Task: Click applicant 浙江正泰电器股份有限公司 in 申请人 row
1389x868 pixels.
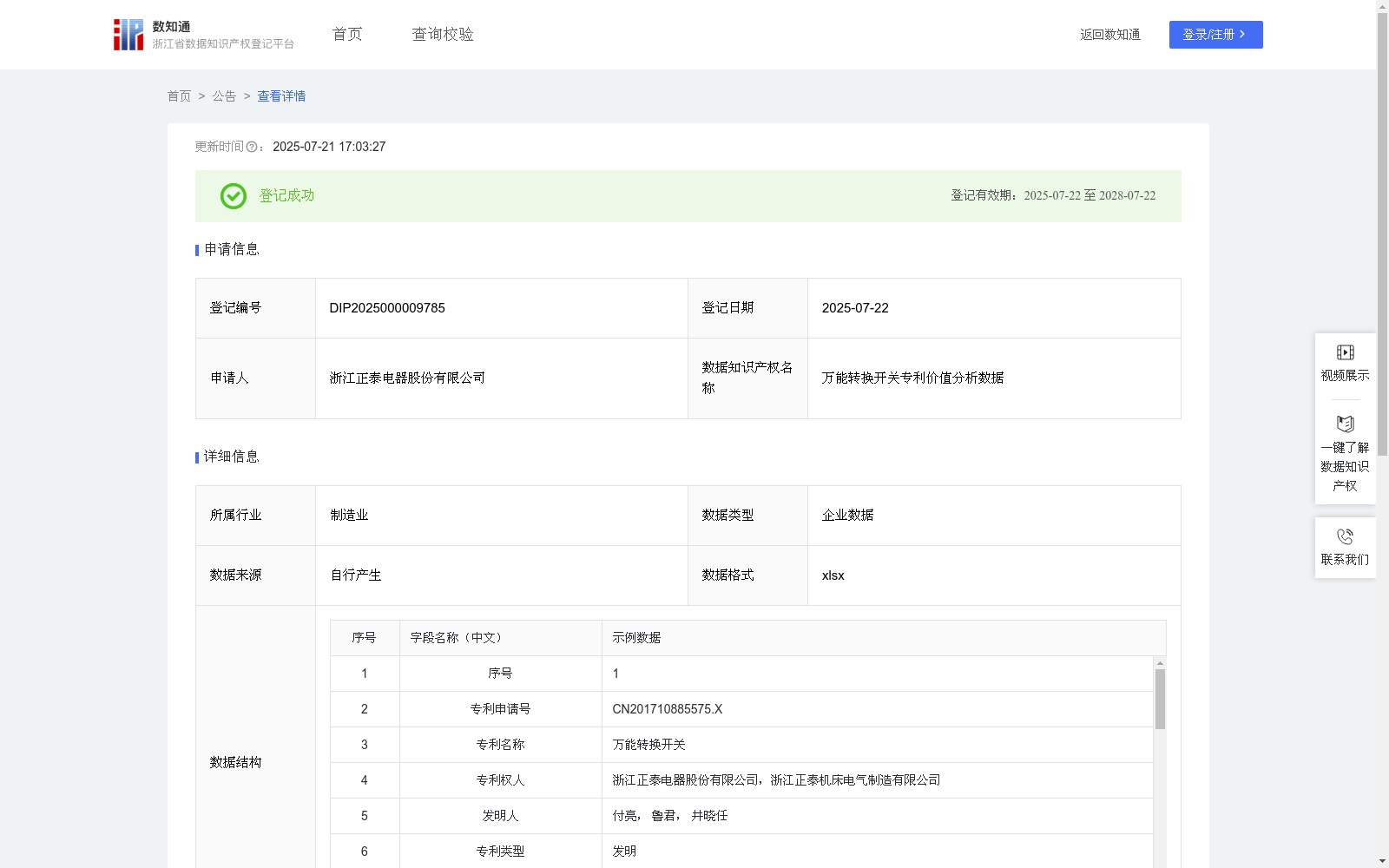Action: (407, 378)
